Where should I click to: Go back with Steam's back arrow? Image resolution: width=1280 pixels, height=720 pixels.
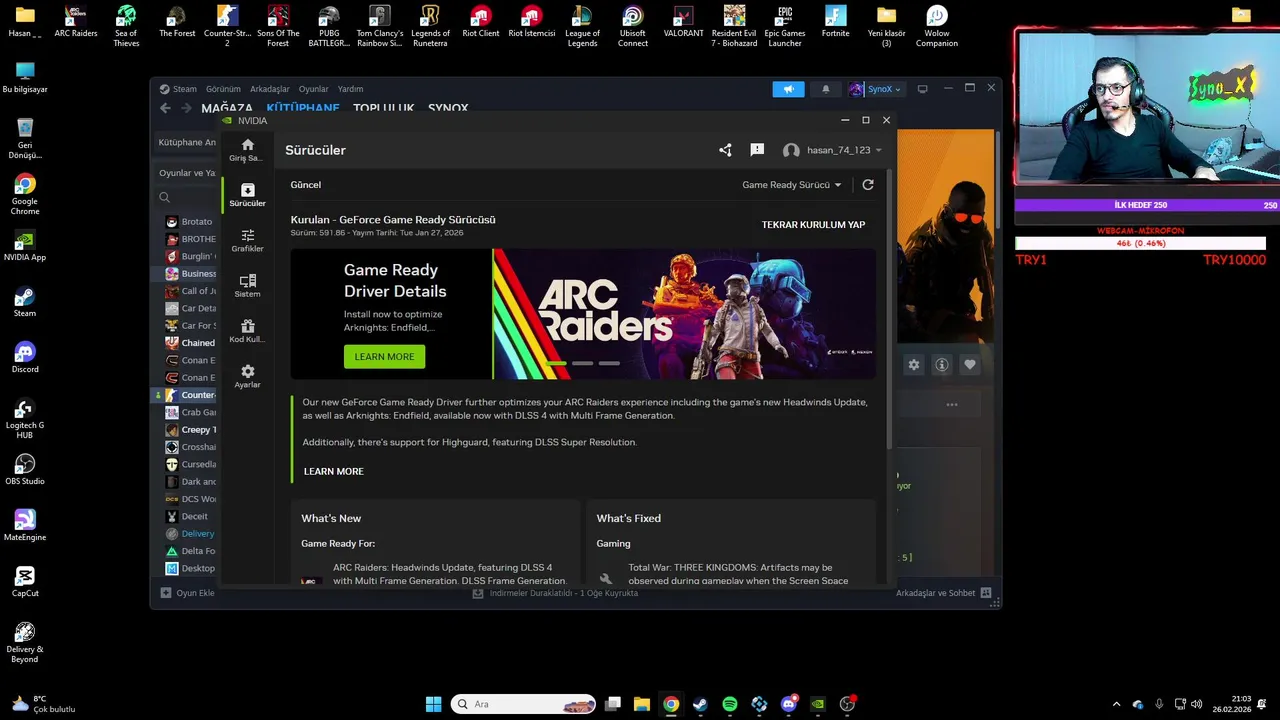[x=166, y=108]
